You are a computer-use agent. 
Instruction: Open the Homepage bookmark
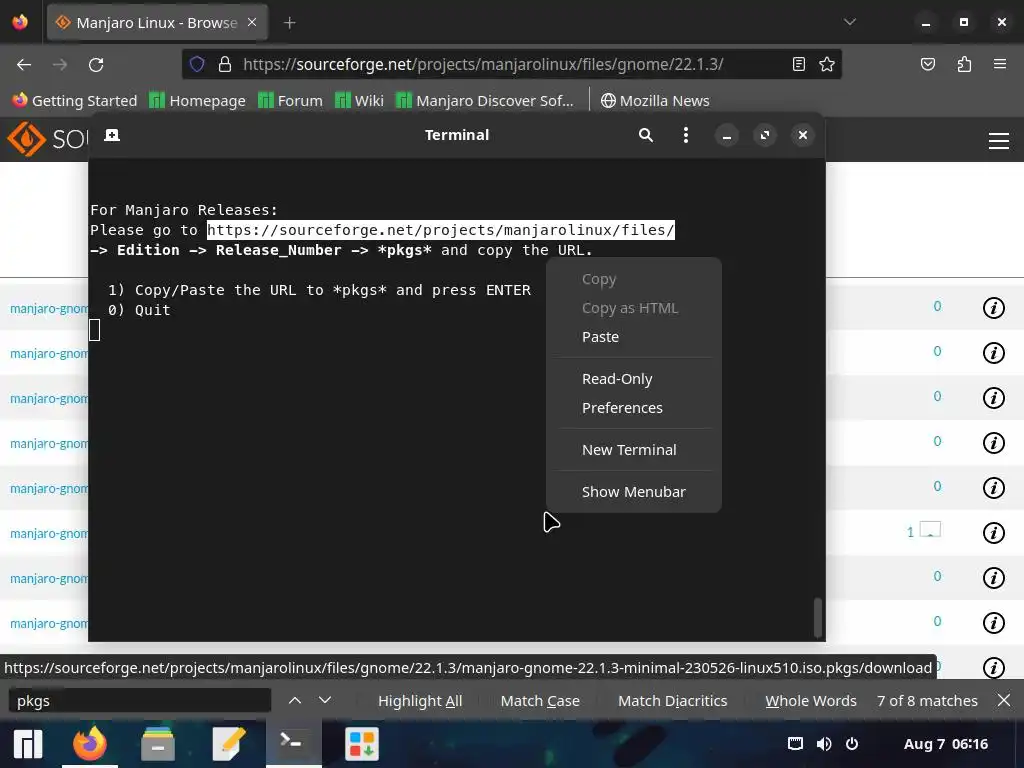click(197, 101)
